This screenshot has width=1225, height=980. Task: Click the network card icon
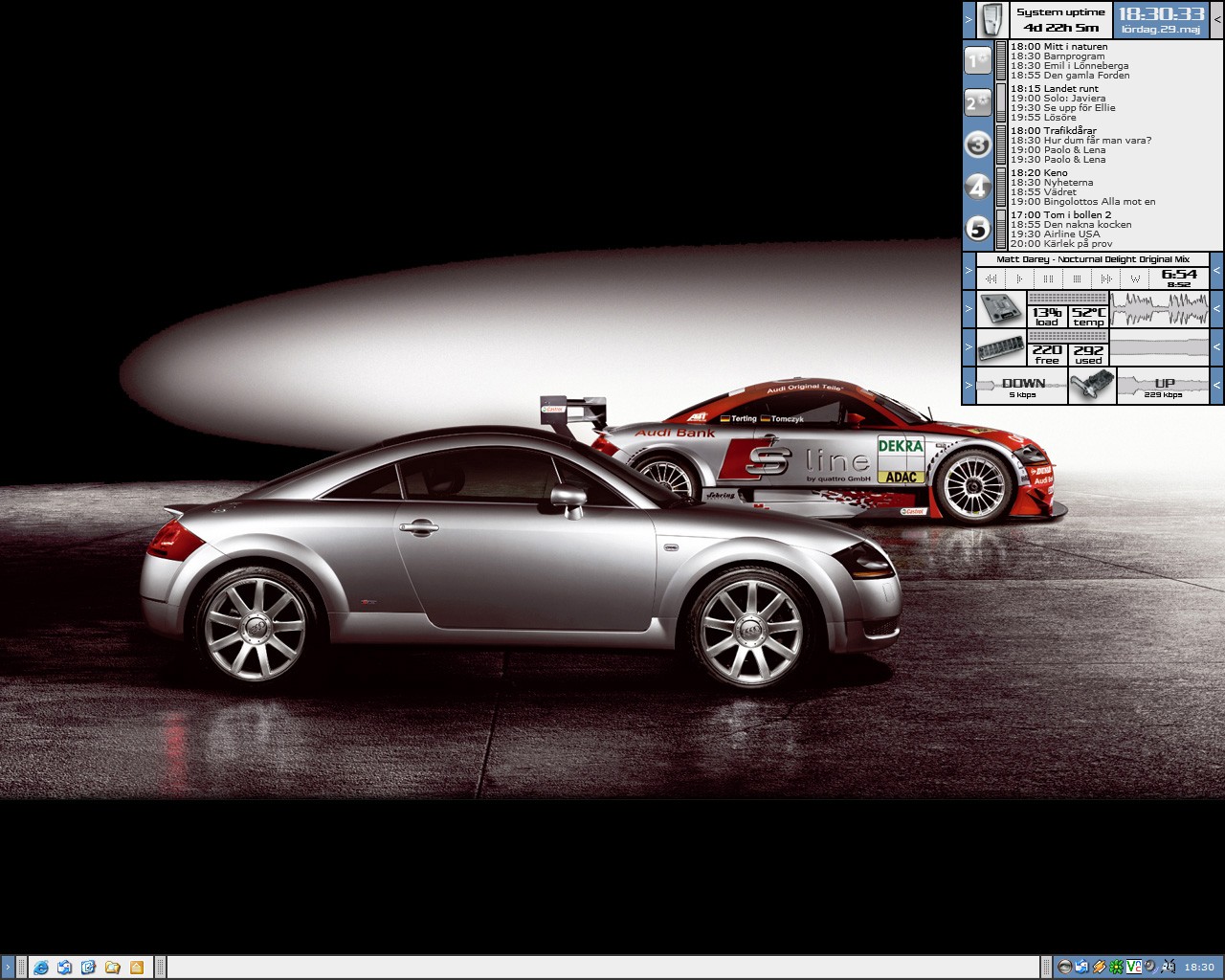pos(1092,385)
